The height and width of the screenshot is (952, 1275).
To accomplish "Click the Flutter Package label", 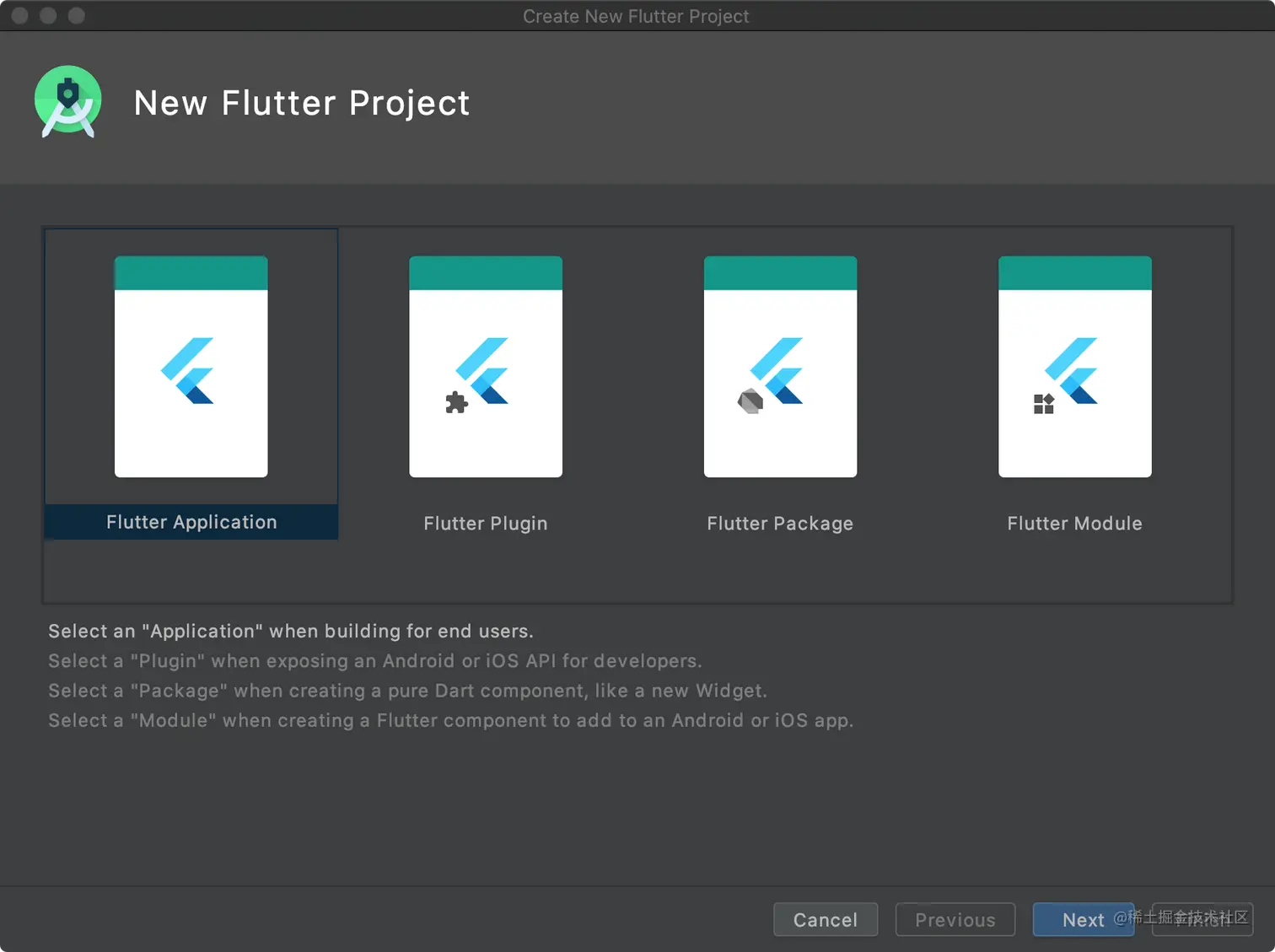I will (x=780, y=524).
